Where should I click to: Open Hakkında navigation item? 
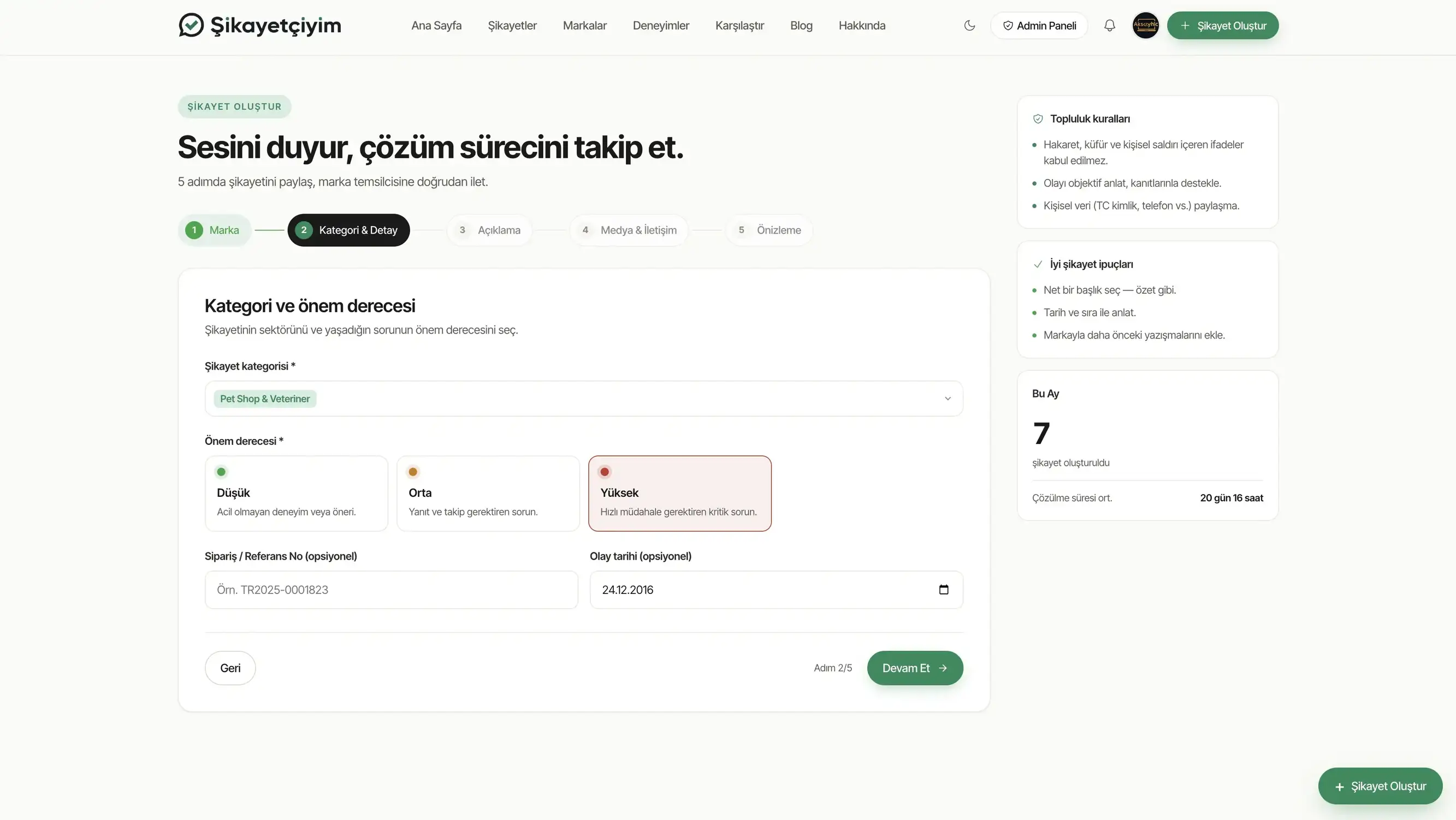click(x=862, y=26)
